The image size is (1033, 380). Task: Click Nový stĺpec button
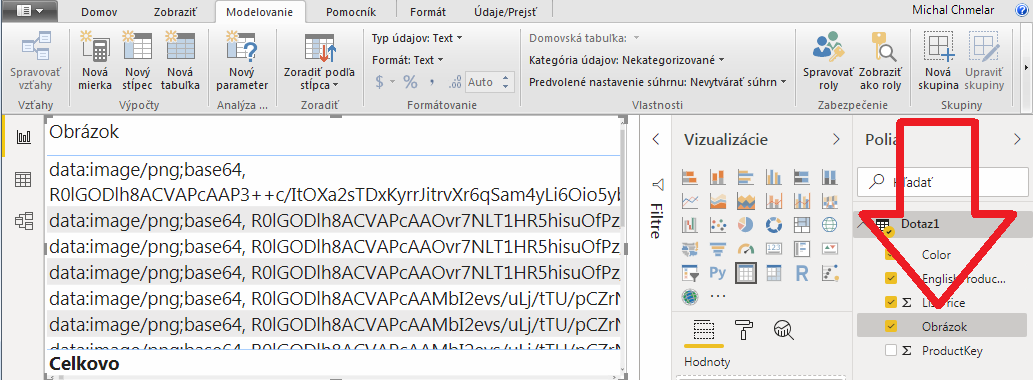(x=138, y=61)
